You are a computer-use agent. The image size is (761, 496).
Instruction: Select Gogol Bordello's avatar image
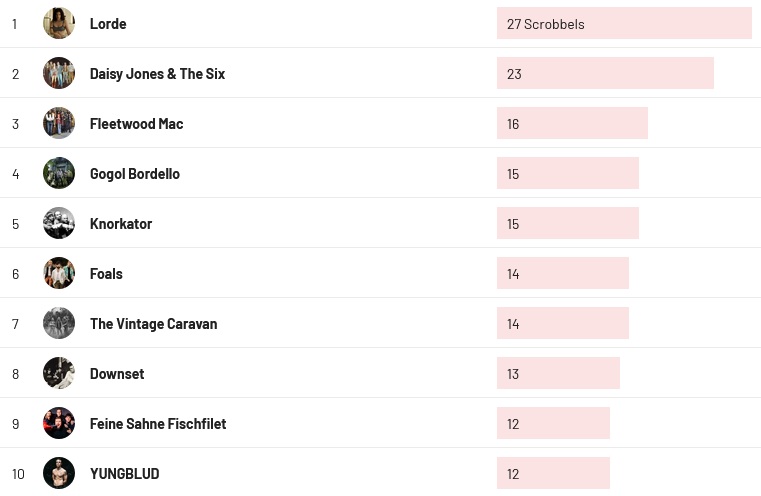[59, 173]
